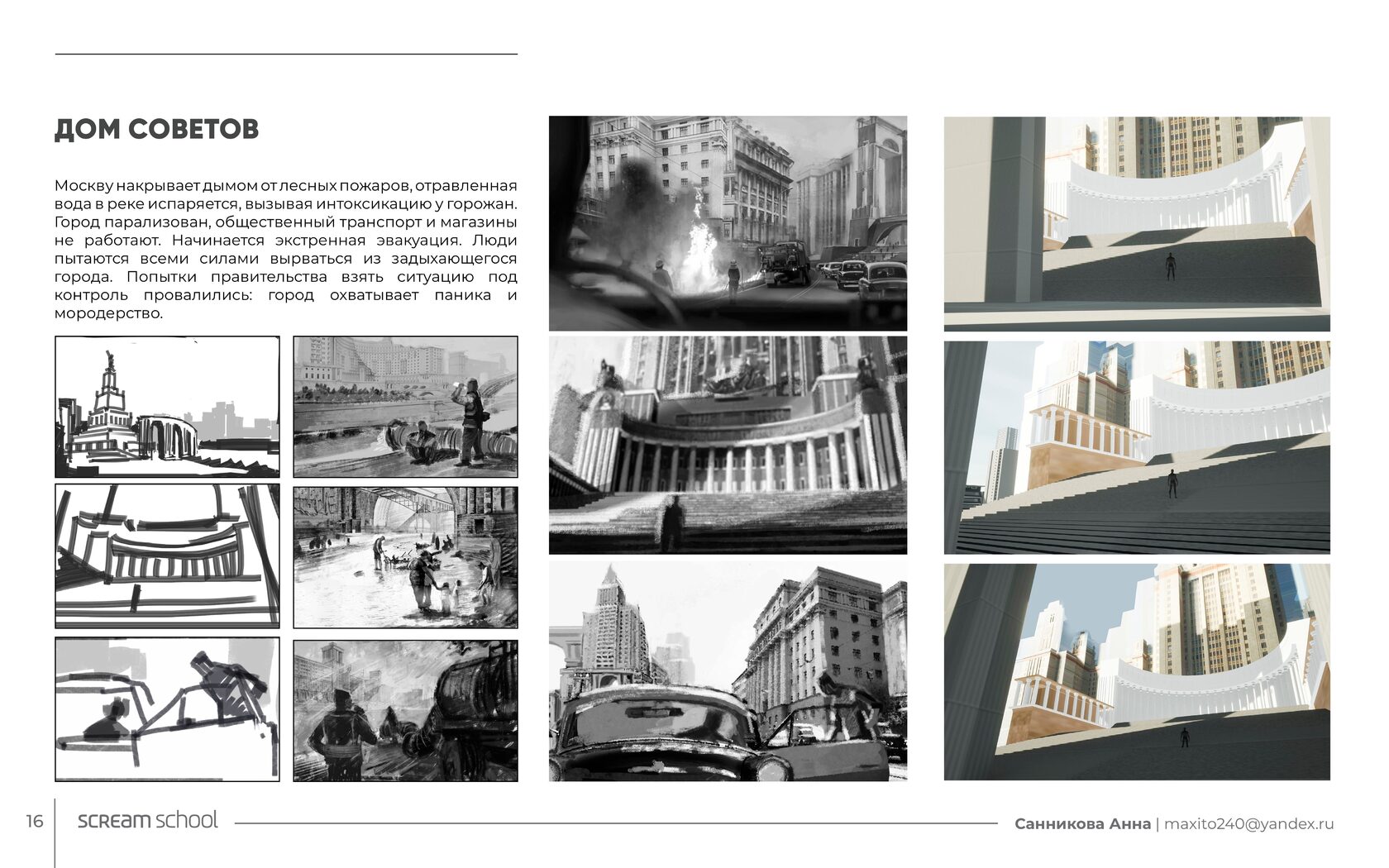Open the top 3D colonnade render
Image resolution: width=1389 pixels, height=868 pixels.
[1137, 224]
